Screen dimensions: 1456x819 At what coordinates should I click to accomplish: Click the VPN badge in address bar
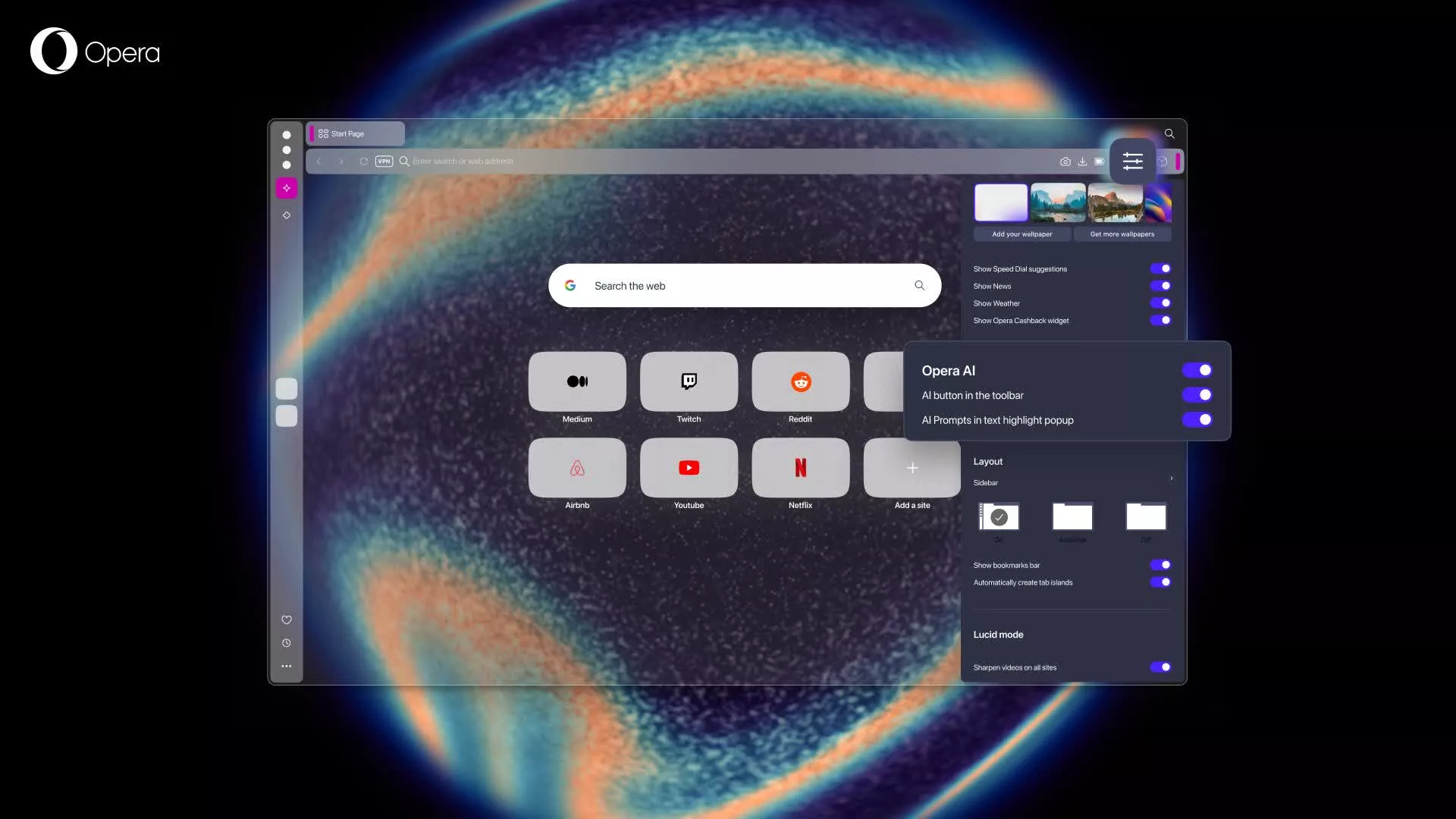(384, 161)
